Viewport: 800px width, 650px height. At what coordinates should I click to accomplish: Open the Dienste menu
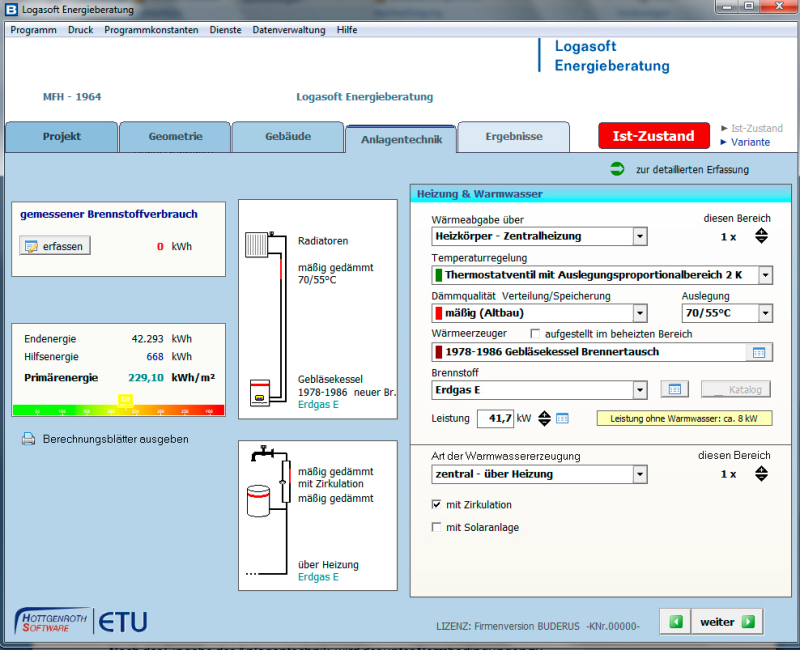[x=226, y=30]
